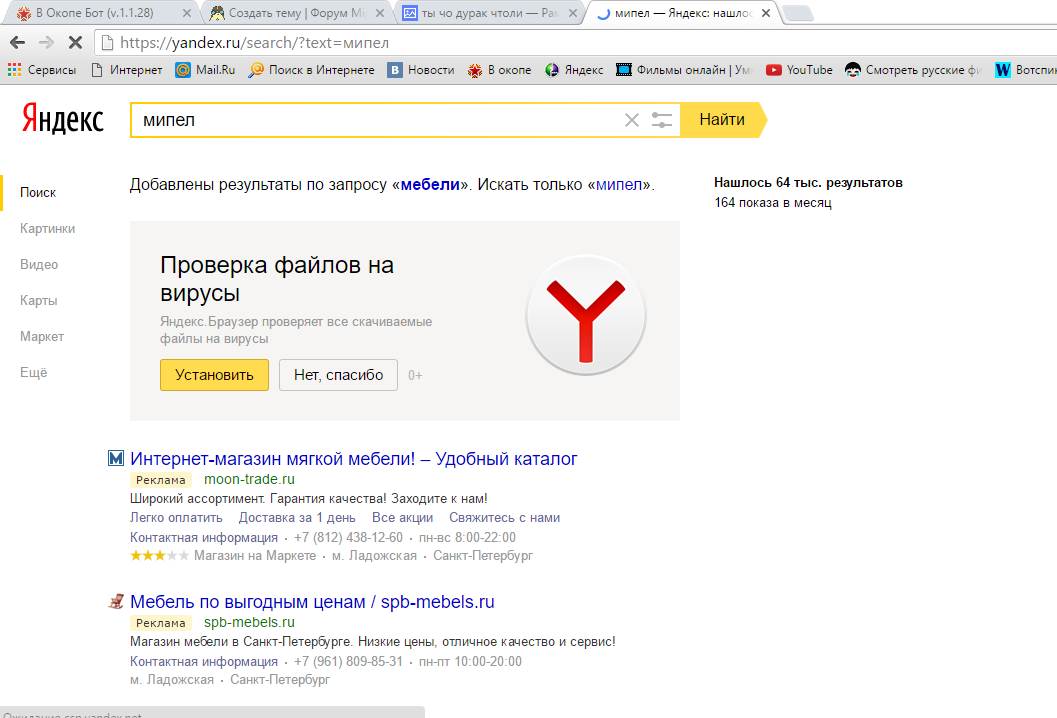Image resolution: width=1057 pixels, height=718 pixels.
Task: Click the suggested query мебели link
Action: click(x=430, y=185)
